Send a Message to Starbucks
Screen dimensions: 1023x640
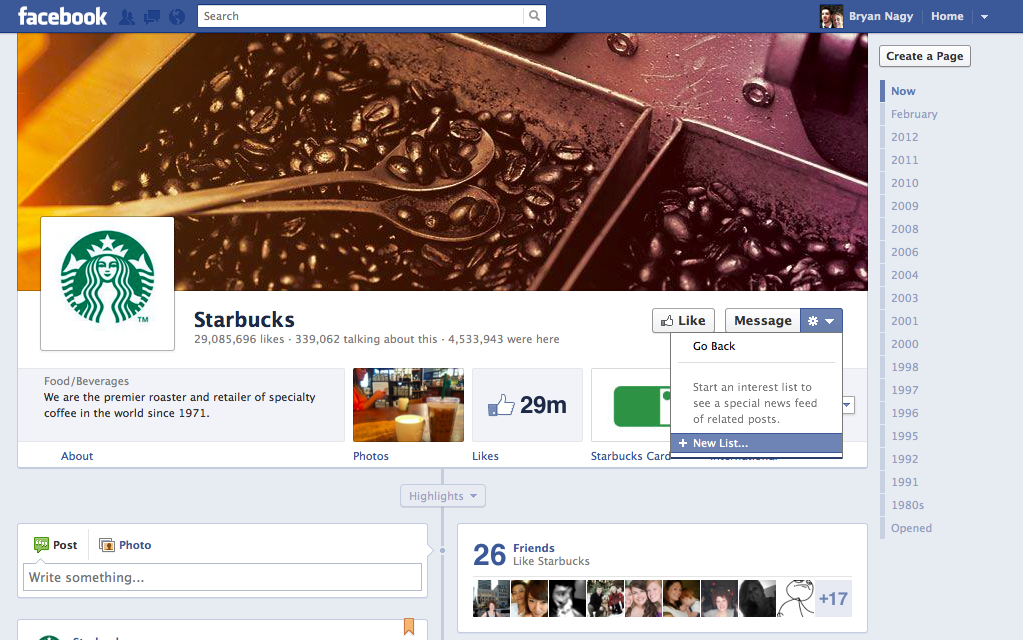762,321
